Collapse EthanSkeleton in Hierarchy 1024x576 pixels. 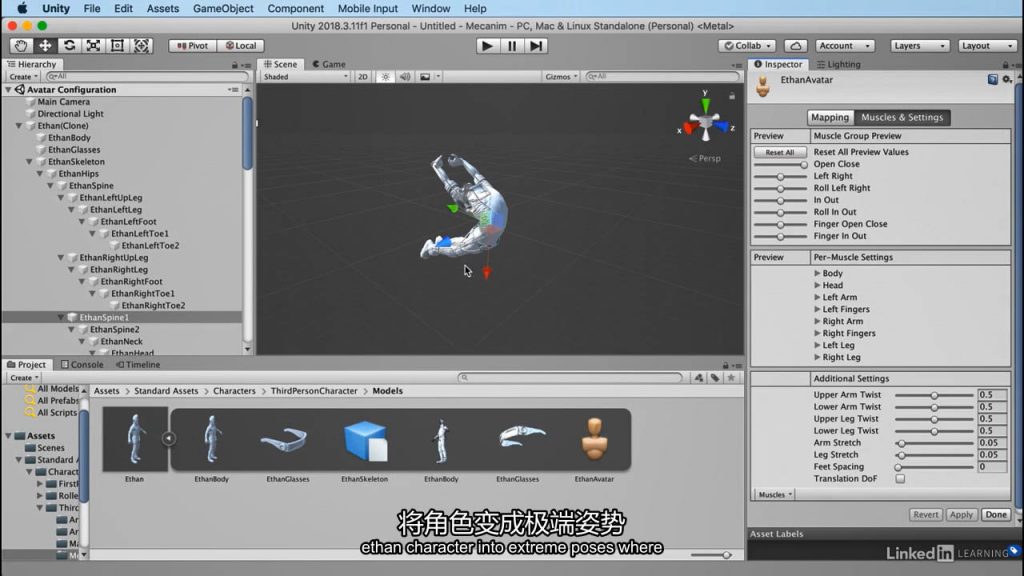point(29,161)
